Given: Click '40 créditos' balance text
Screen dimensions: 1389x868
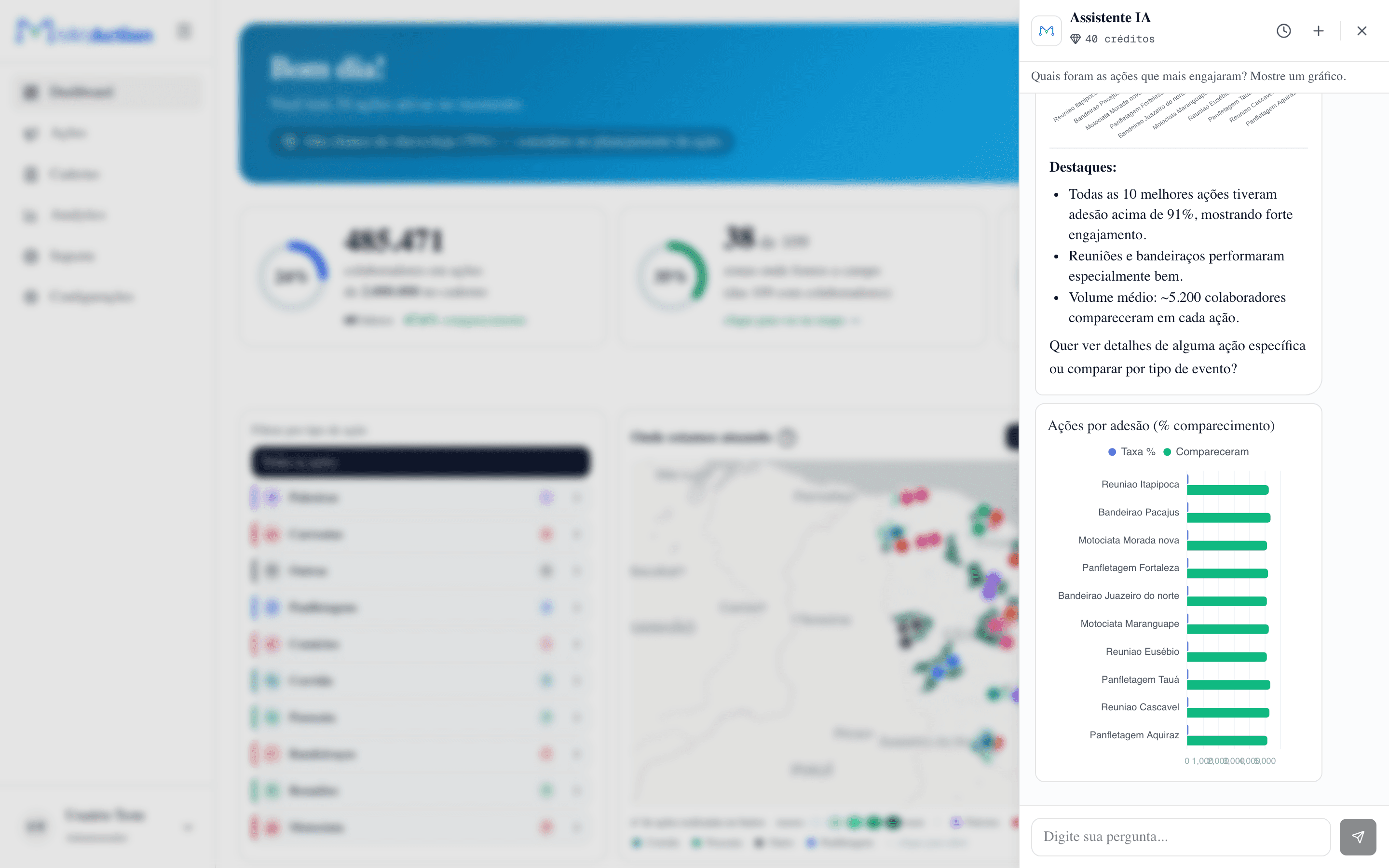Looking at the screenshot, I should pos(1119,39).
